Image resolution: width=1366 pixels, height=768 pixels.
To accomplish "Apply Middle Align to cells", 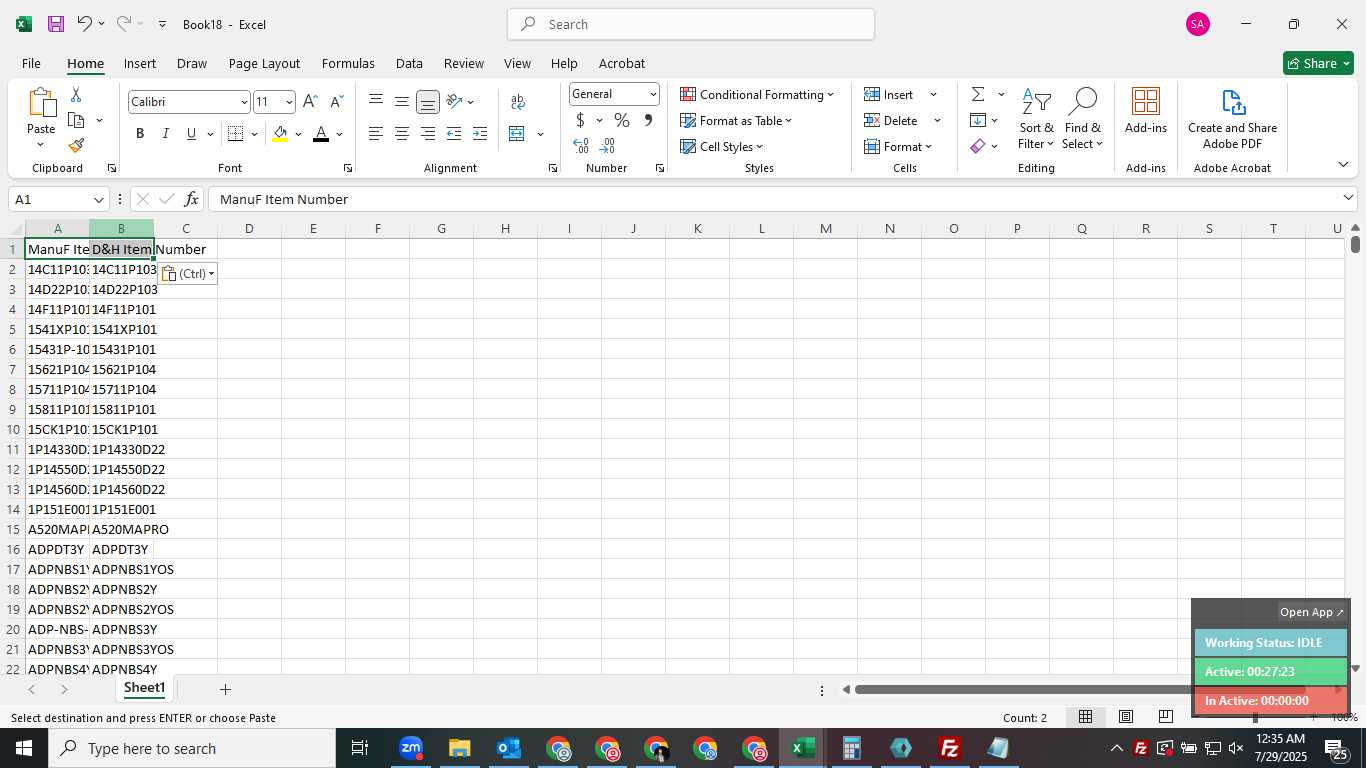I will pos(402,102).
